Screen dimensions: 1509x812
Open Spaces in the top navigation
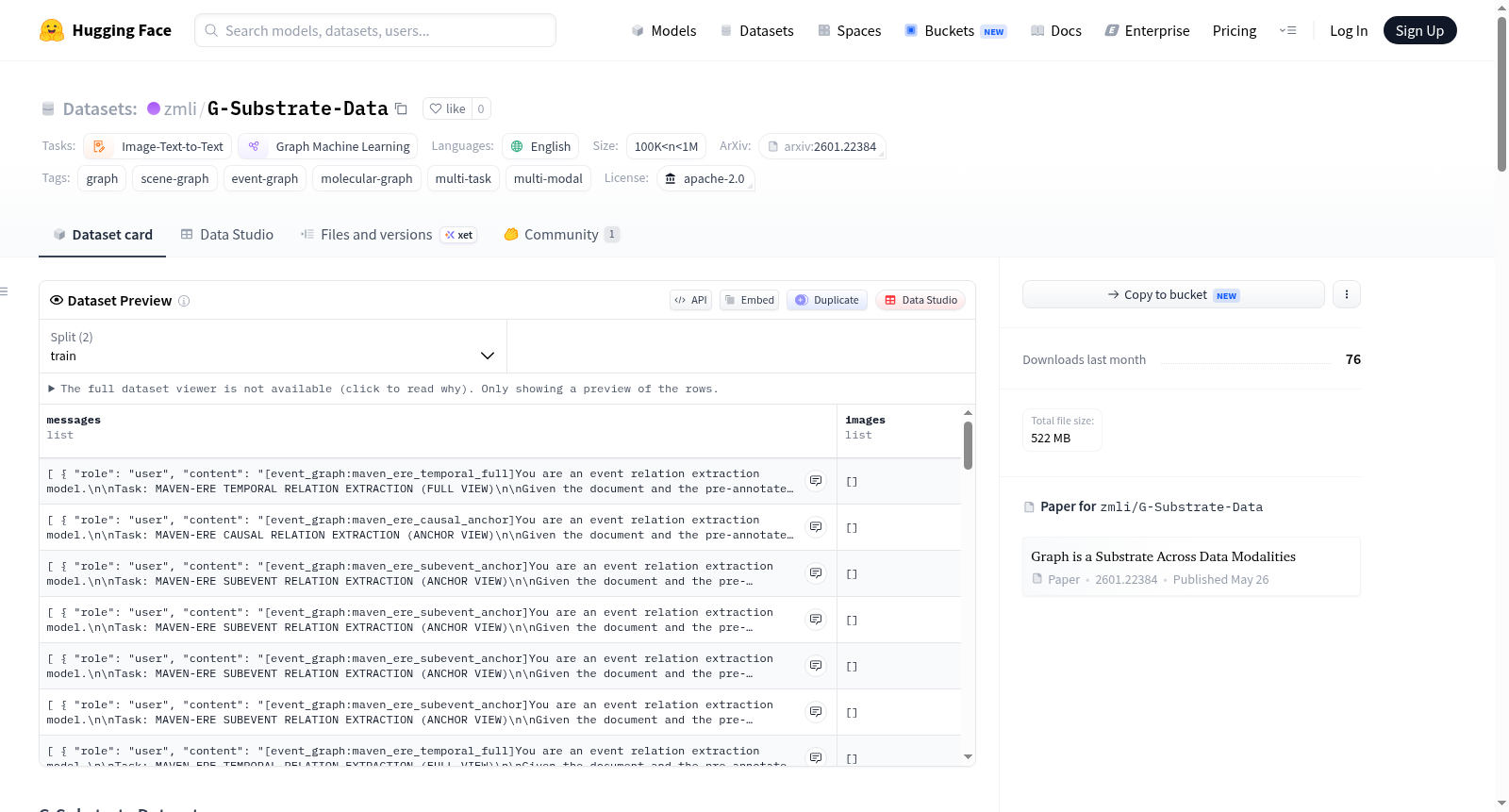point(850,30)
